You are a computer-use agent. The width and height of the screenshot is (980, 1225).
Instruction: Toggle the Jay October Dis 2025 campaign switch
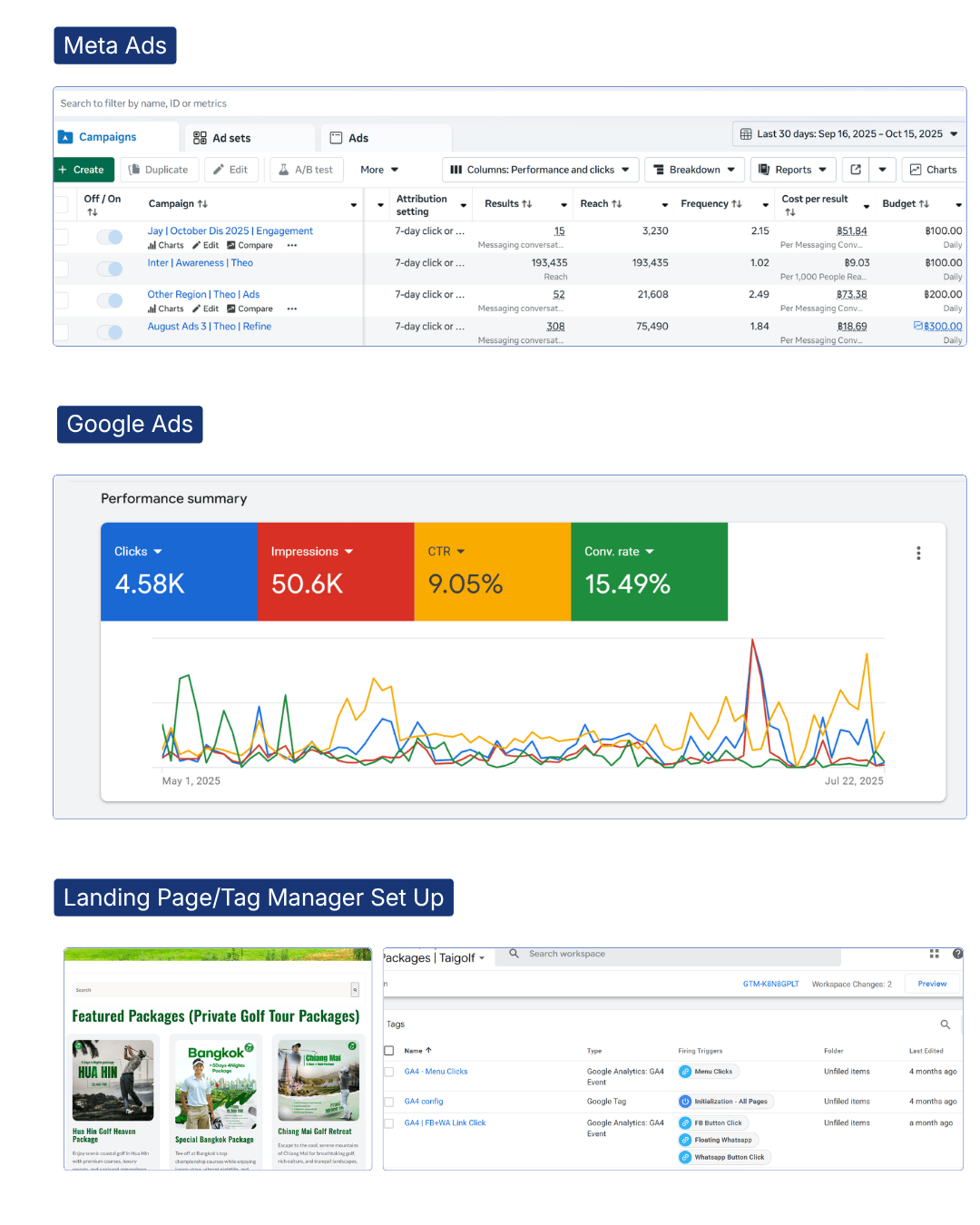pyautogui.click(x=110, y=237)
